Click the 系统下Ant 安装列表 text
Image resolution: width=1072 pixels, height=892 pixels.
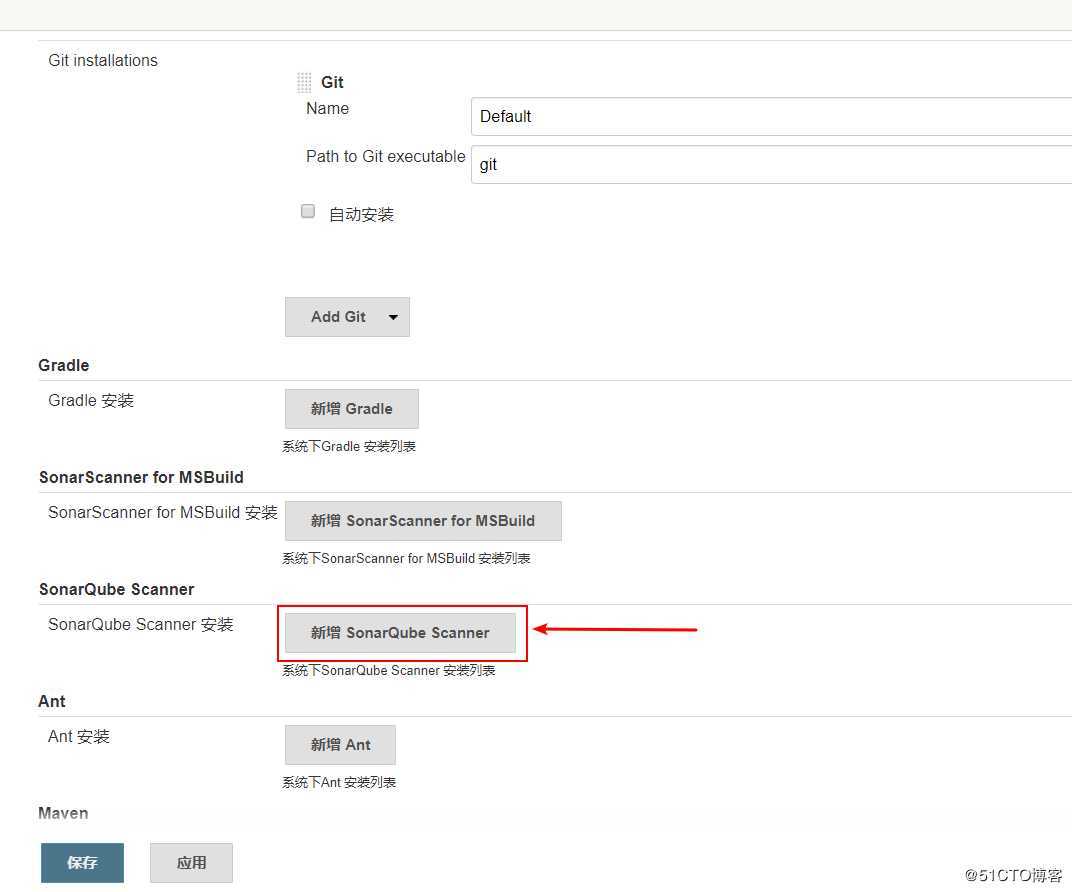(x=339, y=783)
